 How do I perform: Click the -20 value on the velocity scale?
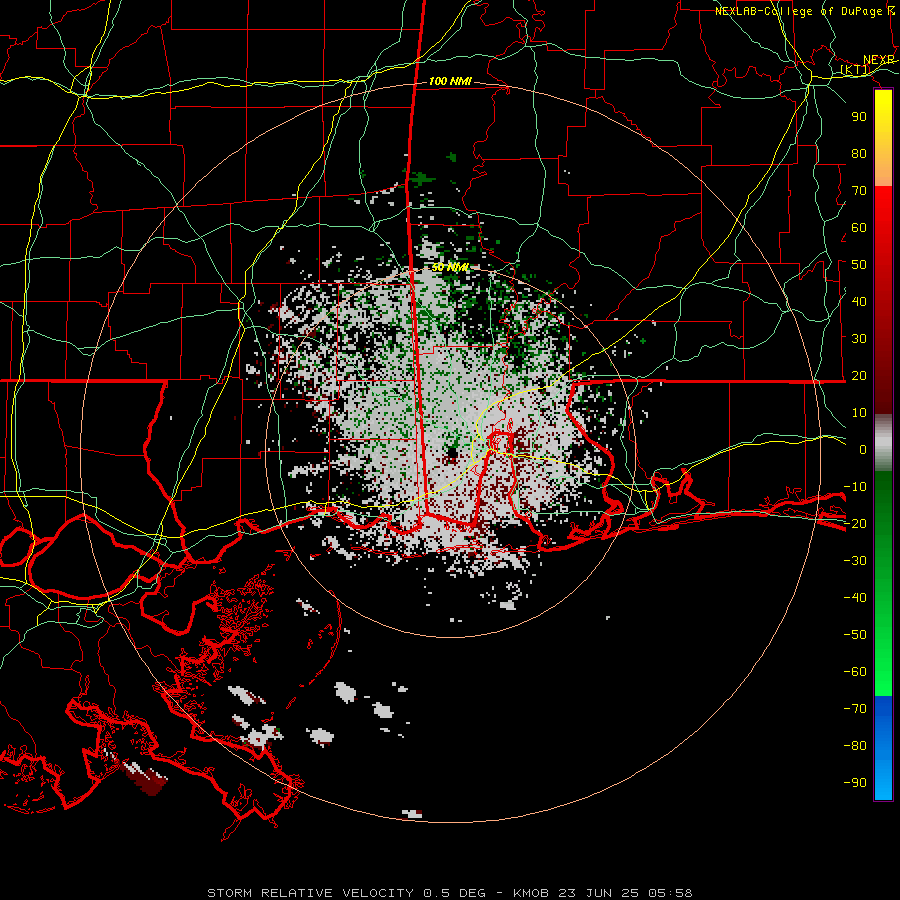pyautogui.click(x=855, y=523)
